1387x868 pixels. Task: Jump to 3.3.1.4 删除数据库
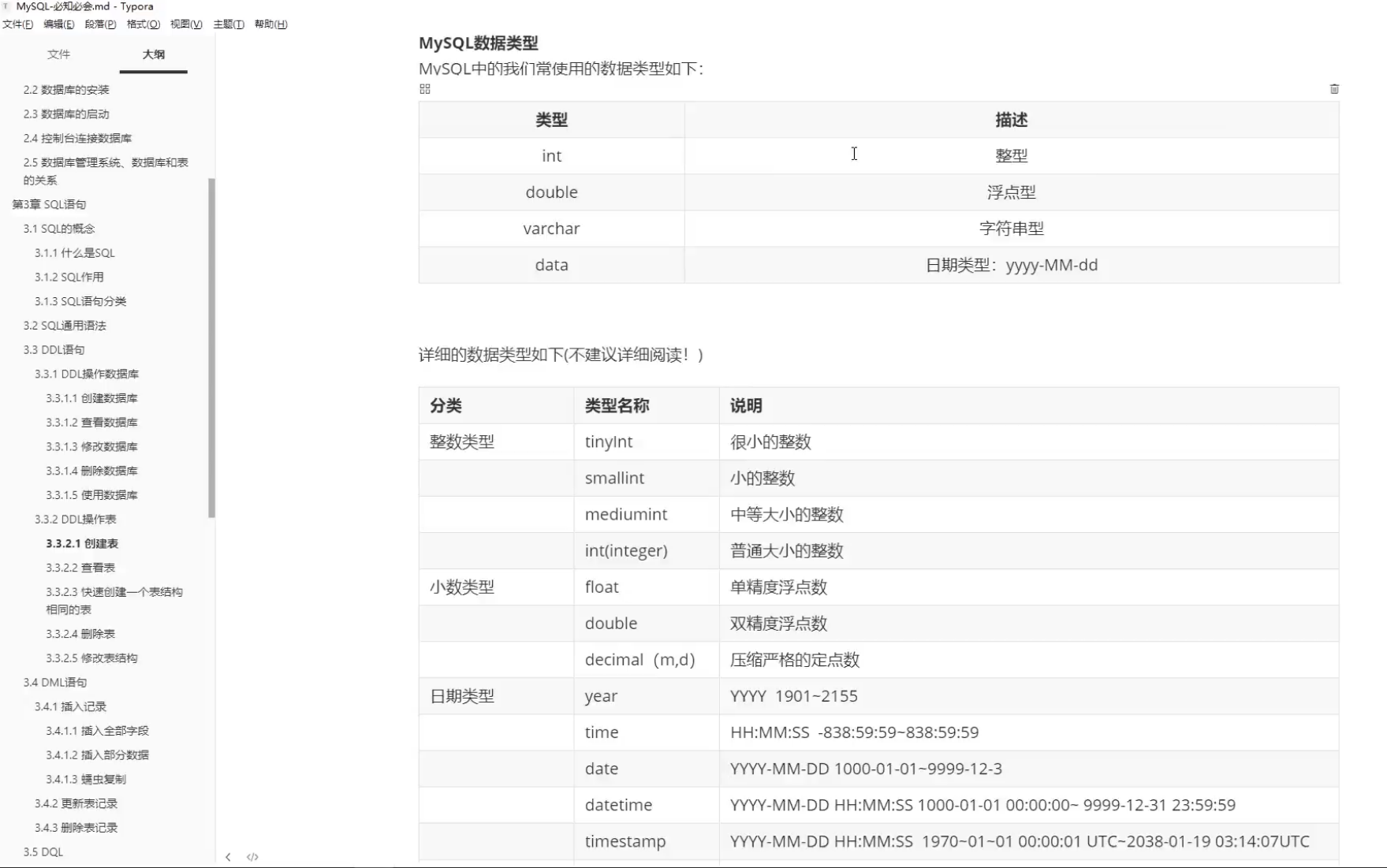pos(91,471)
